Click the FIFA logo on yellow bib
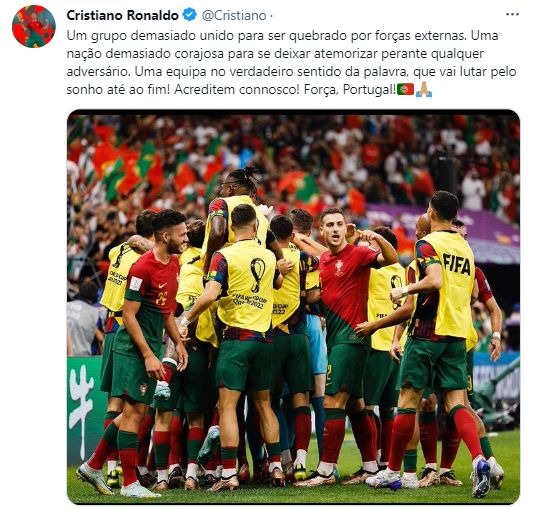 click(x=457, y=264)
